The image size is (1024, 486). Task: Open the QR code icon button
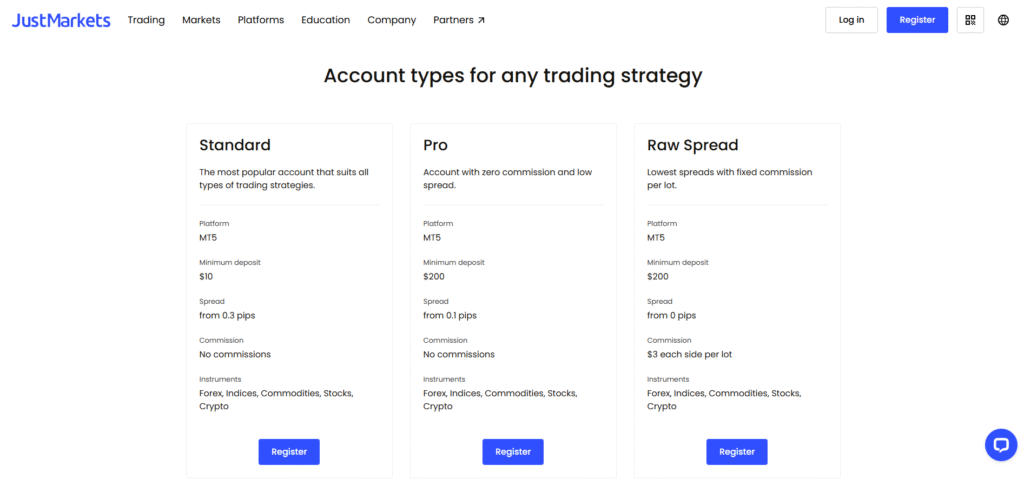click(x=970, y=20)
